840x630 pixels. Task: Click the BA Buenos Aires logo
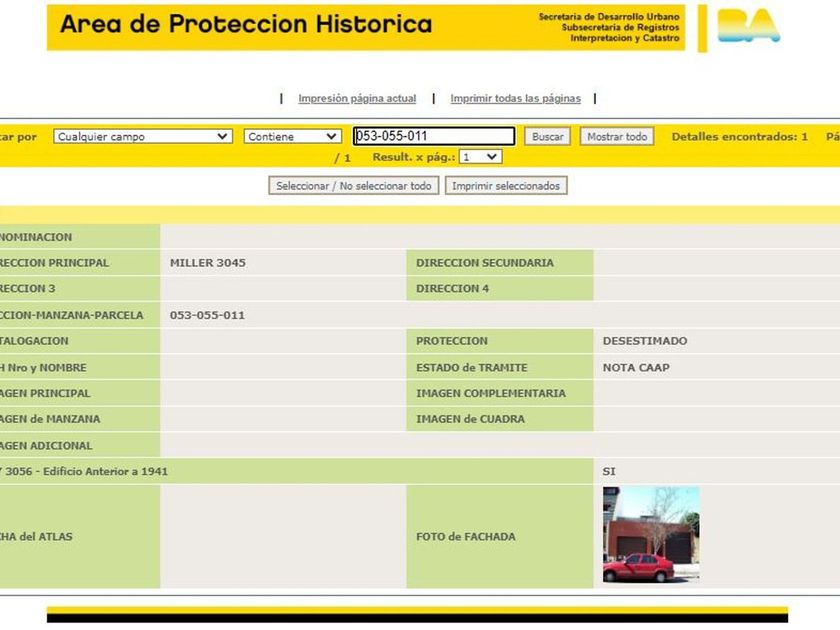pos(748,26)
